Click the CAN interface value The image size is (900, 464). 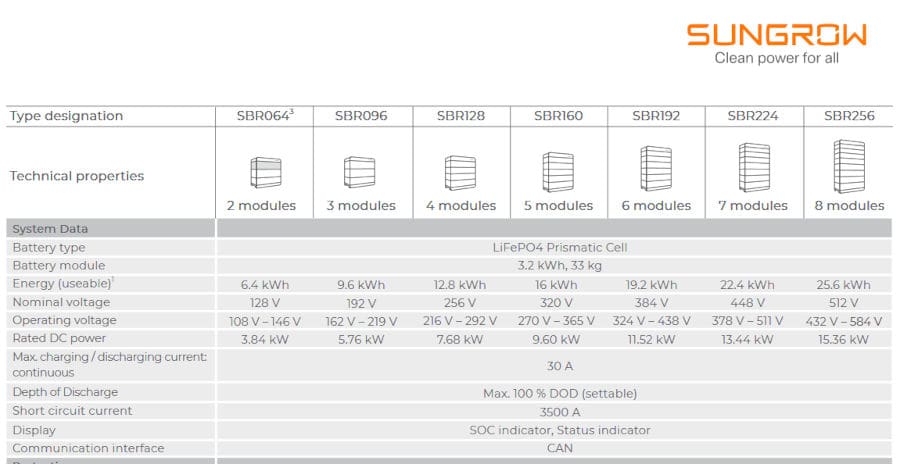[560, 448]
